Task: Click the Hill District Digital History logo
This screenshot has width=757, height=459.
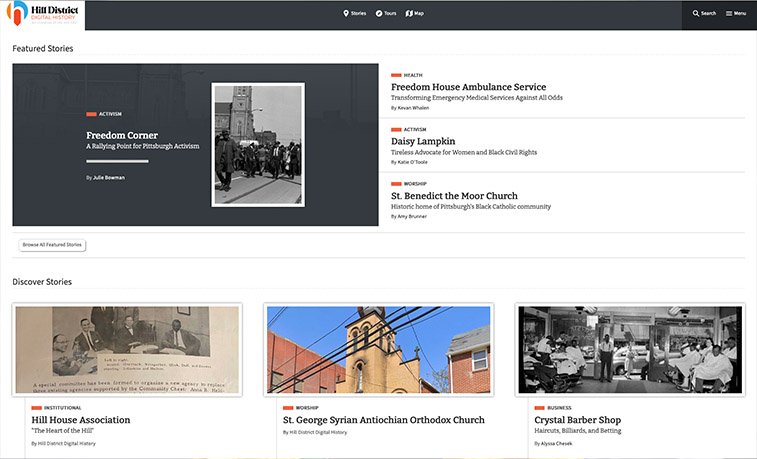Action: tap(42, 14)
